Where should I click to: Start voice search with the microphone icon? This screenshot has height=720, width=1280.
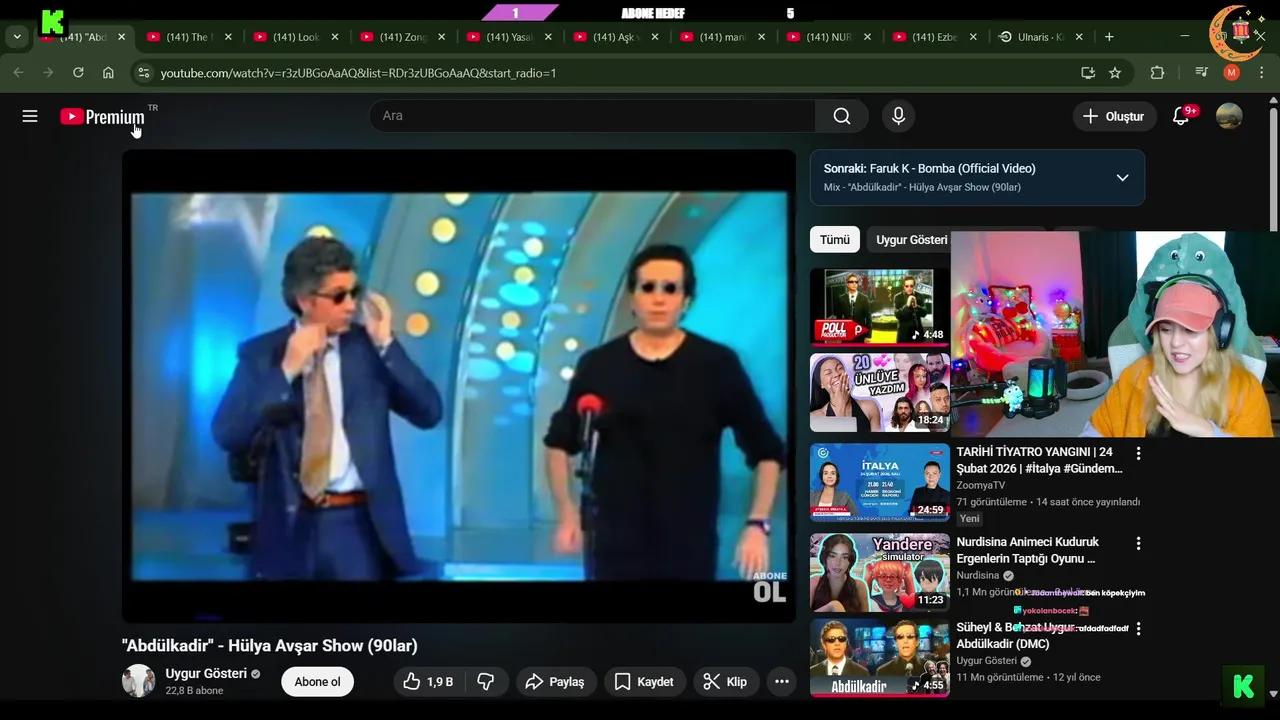coord(898,116)
